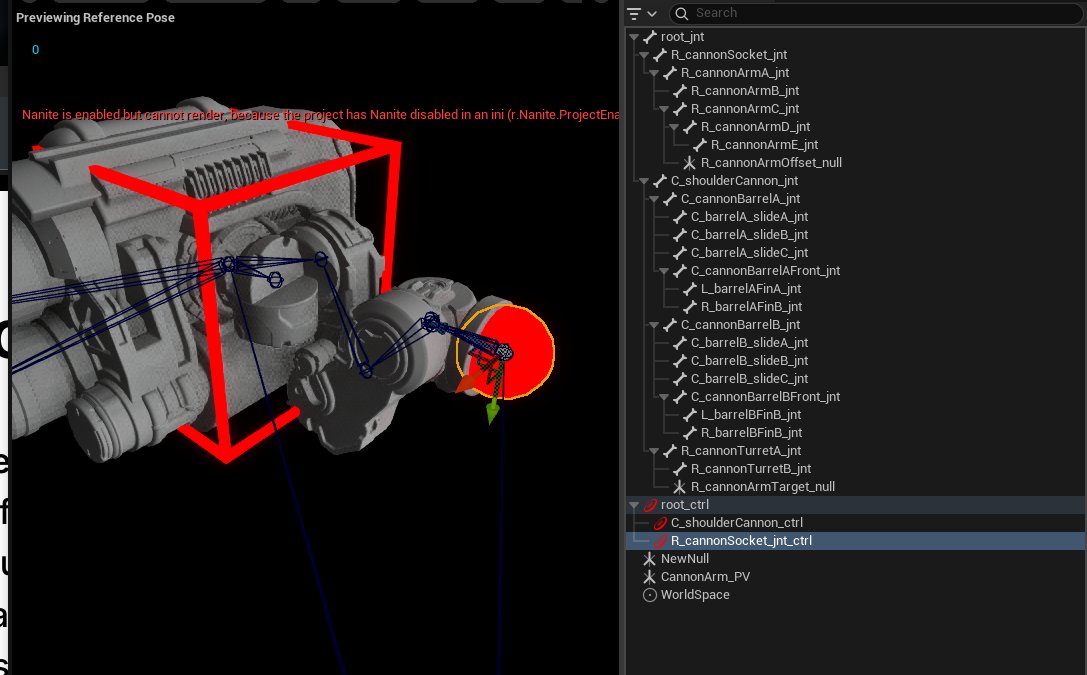Screen dimensions: 1087x675
Task: Click the bone icon of L_barrelAFinA_jnt
Action: pyautogui.click(x=690, y=289)
